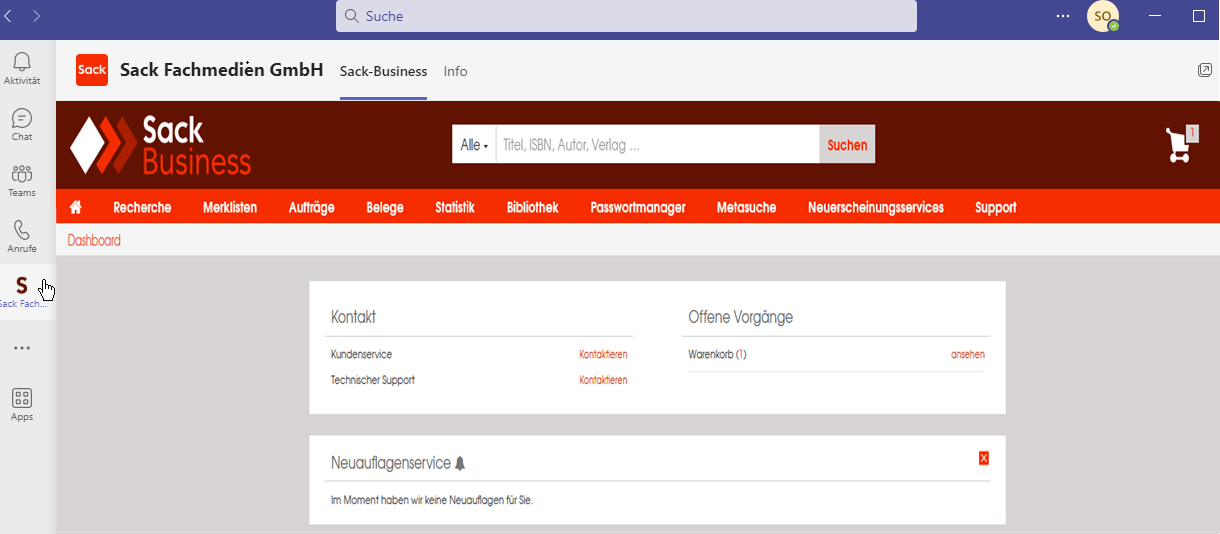Open more apps ellipsis in sidebar
Screen dimensions: 1220x534
(x=22, y=348)
